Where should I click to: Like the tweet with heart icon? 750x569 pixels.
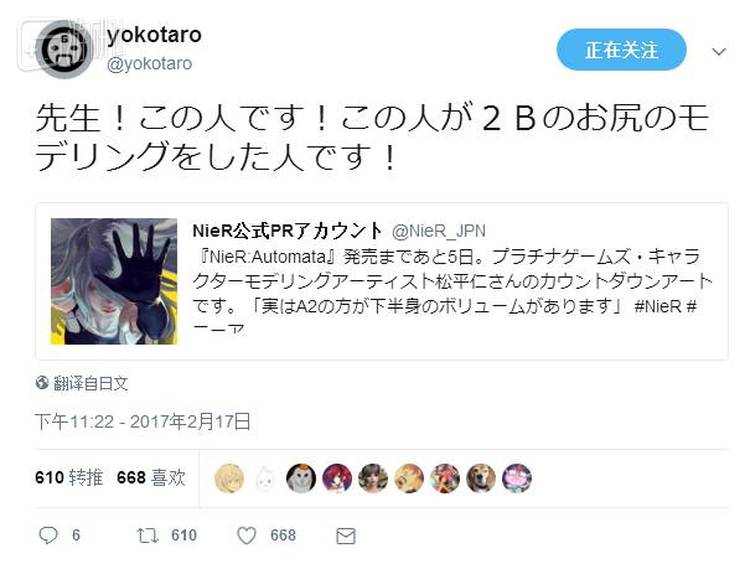[x=247, y=536]
